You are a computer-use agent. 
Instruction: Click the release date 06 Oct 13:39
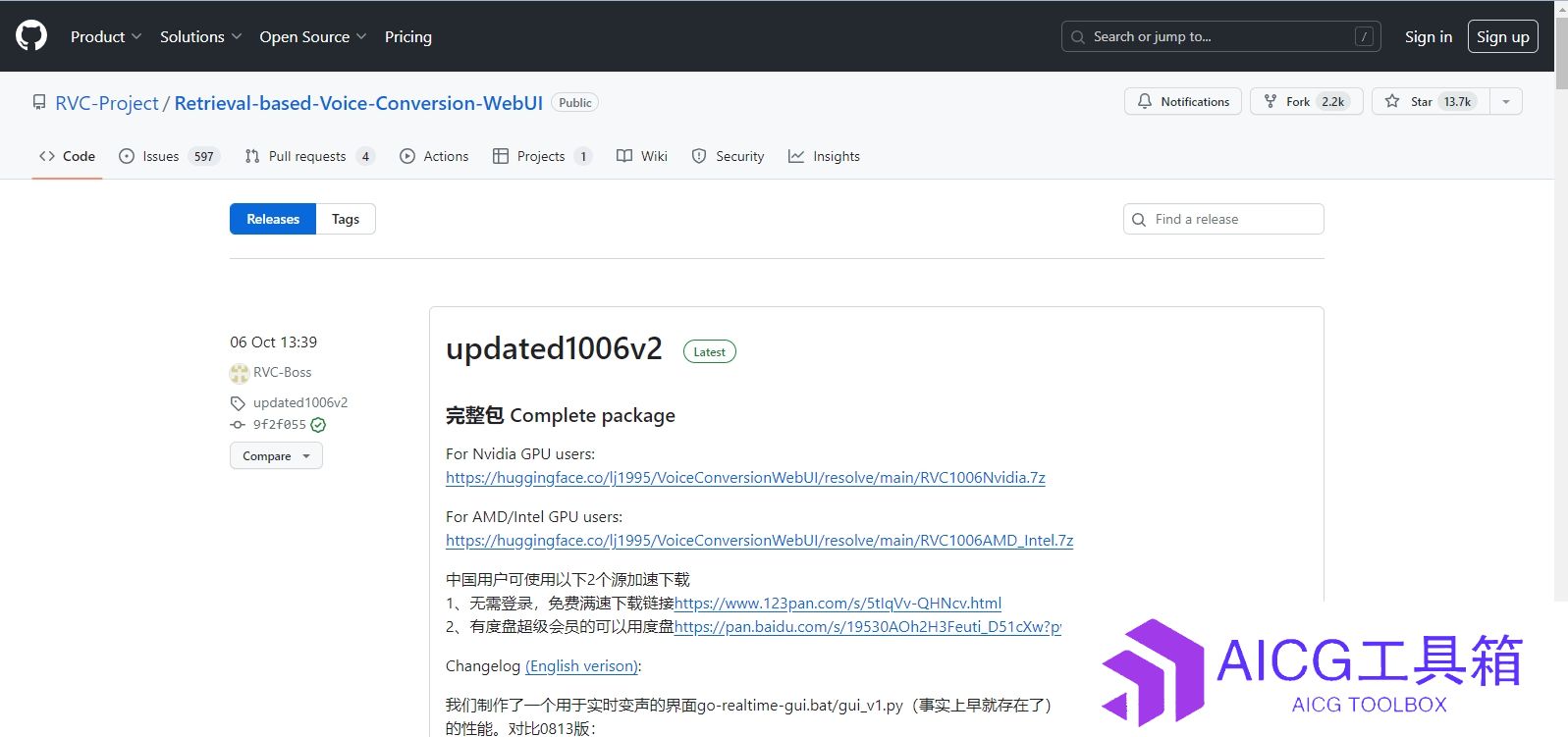click(x=273, y=342)
